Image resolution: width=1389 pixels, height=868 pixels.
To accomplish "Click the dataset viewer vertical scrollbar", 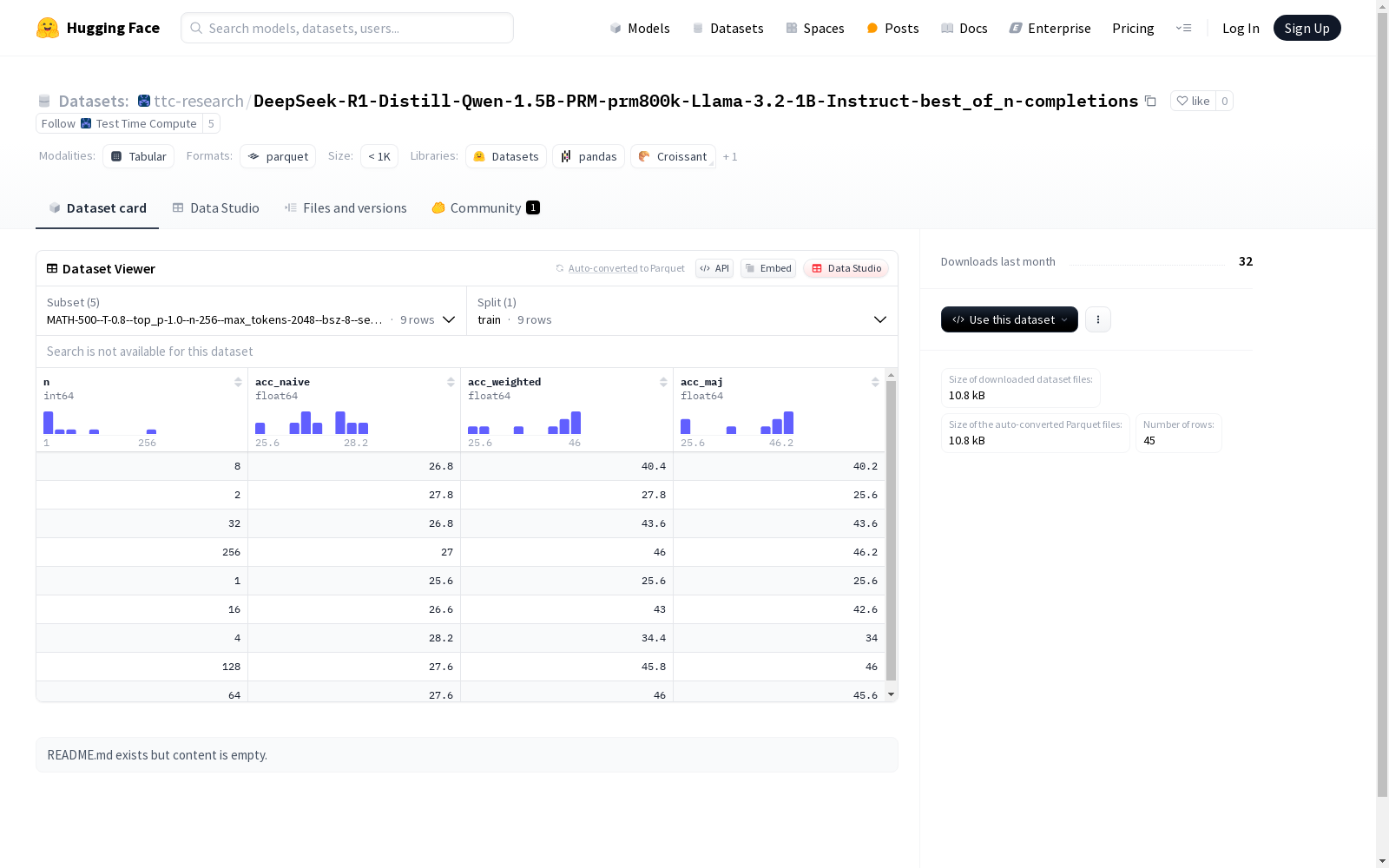I will coord(891,529).
